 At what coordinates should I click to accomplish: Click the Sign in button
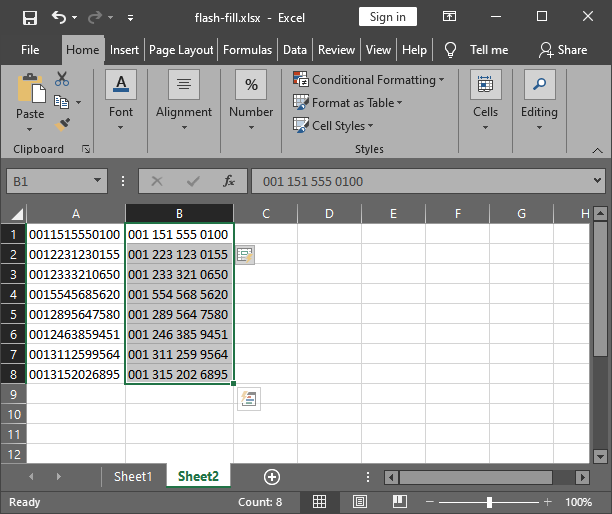point(388,17)
